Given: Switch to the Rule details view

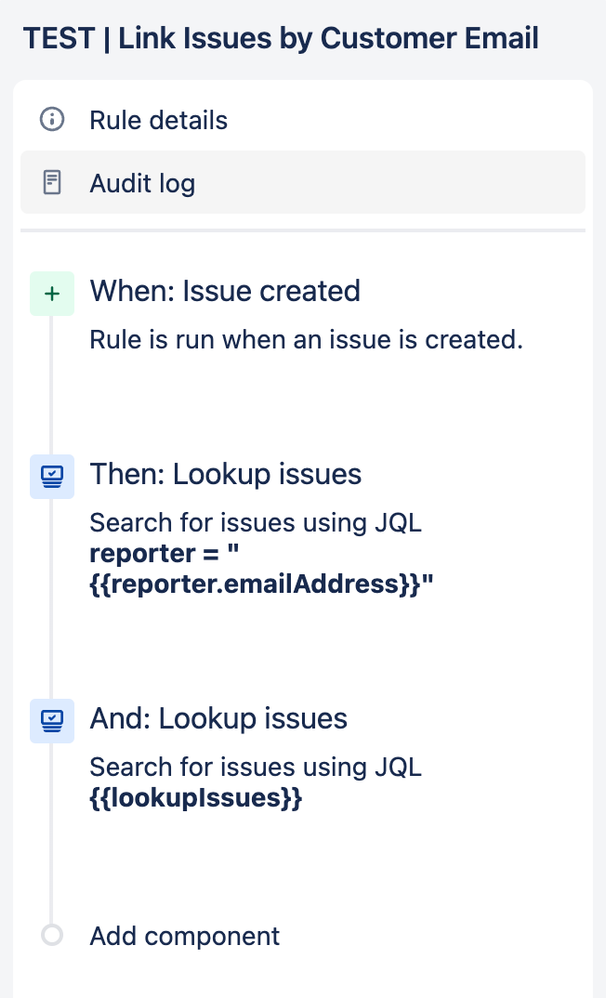Looking at the screenshot, I should (x=158, y=120).
